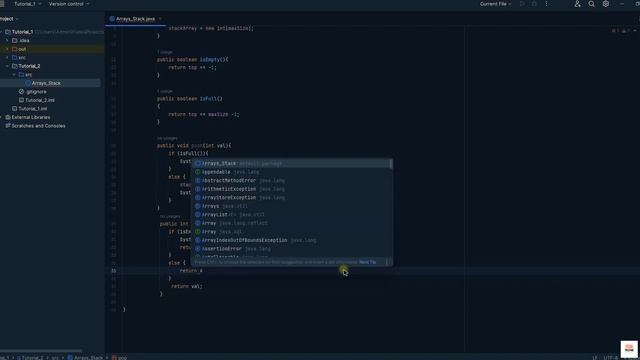This screenshot has height=360, width=640.
Task: Select the Tutorial_2.iml file
Action: pos(40,100)
